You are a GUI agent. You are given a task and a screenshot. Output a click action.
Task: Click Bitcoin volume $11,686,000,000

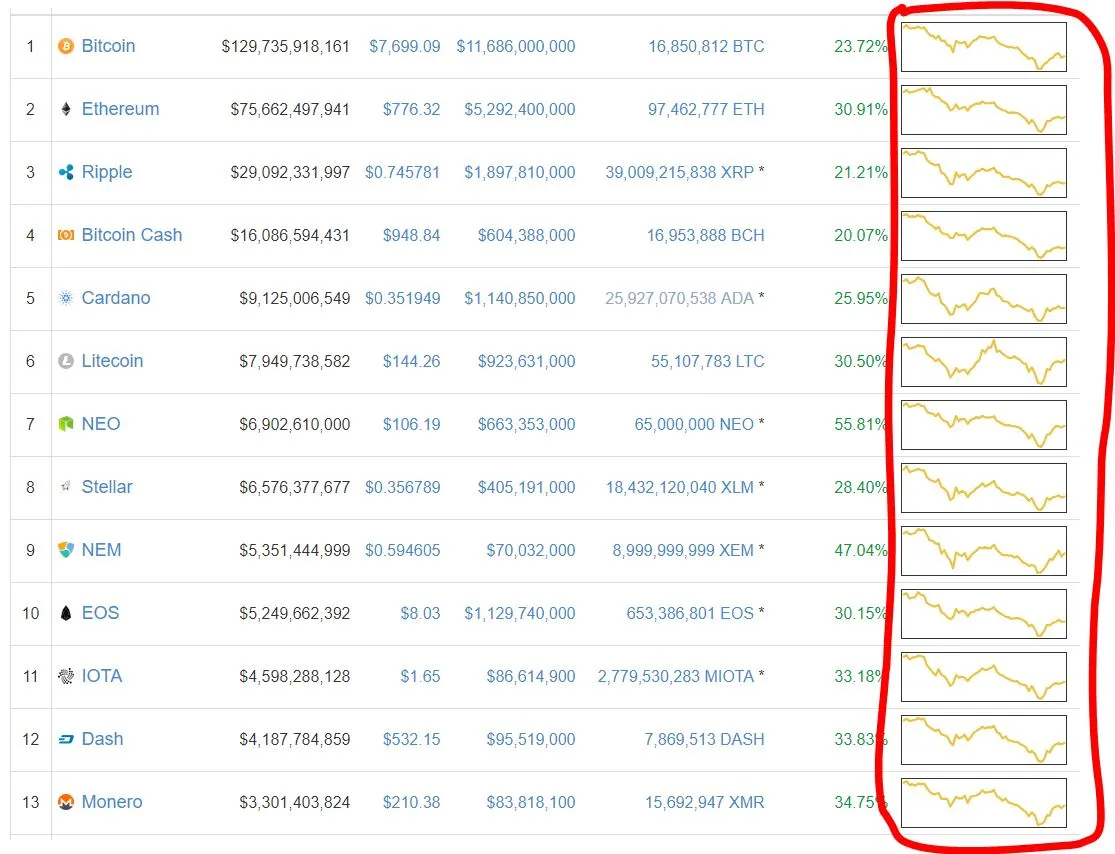tap(516, 47)
